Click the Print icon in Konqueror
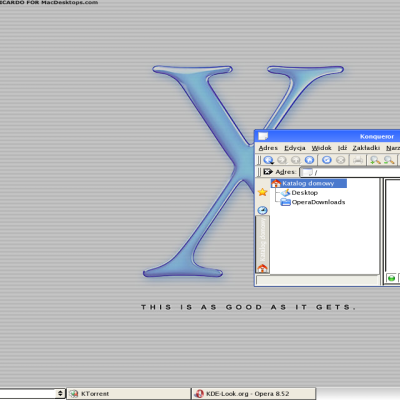This screenshot has height=400, width=400. point(358,160)
